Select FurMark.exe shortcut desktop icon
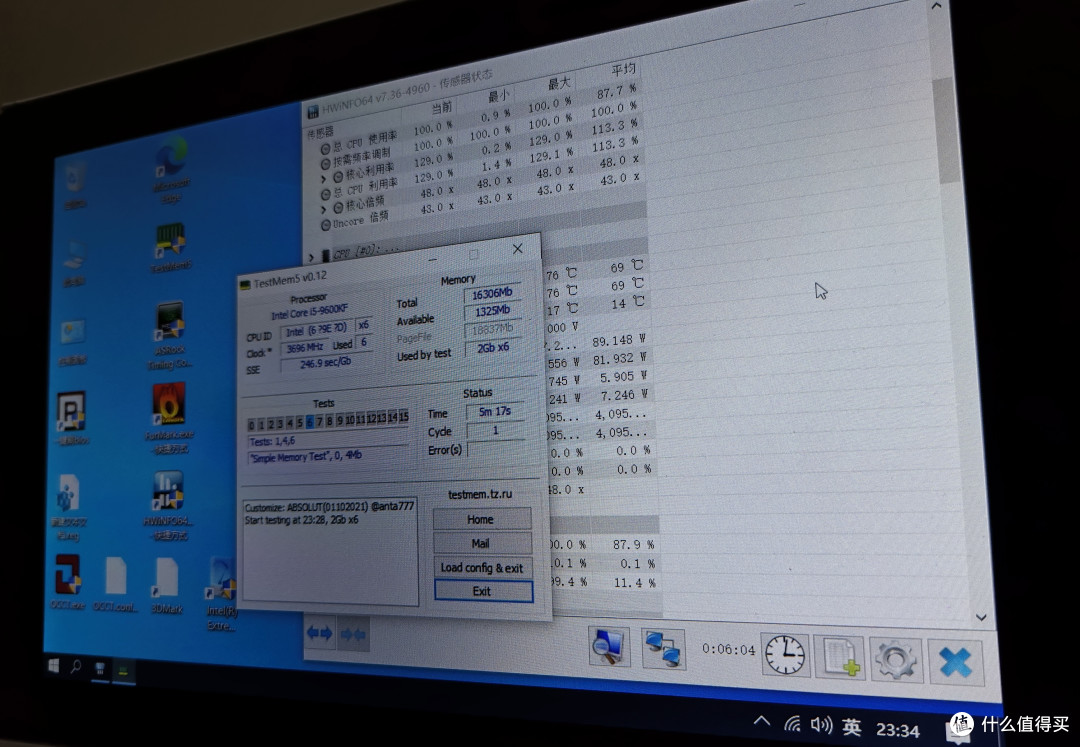This screenshot has height=747, width=1080. pyautogui.click(x=169, y=417)
